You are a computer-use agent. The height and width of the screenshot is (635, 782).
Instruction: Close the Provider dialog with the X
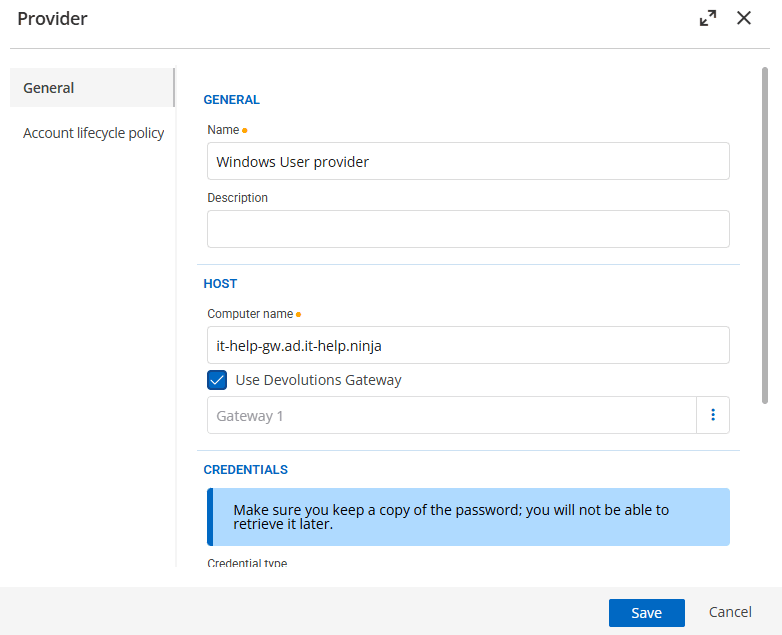pyautogui.click(x=744, y=18)
